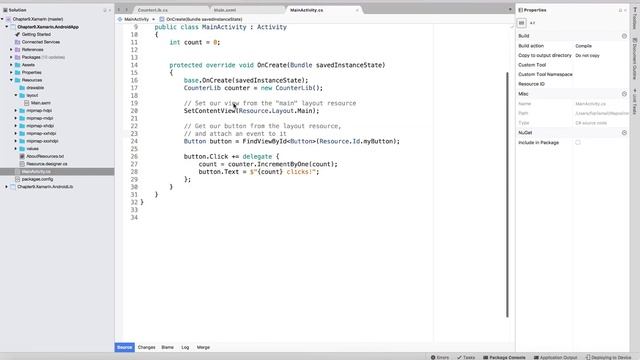Click code line 24 FindViewById statement

[292, 141]
